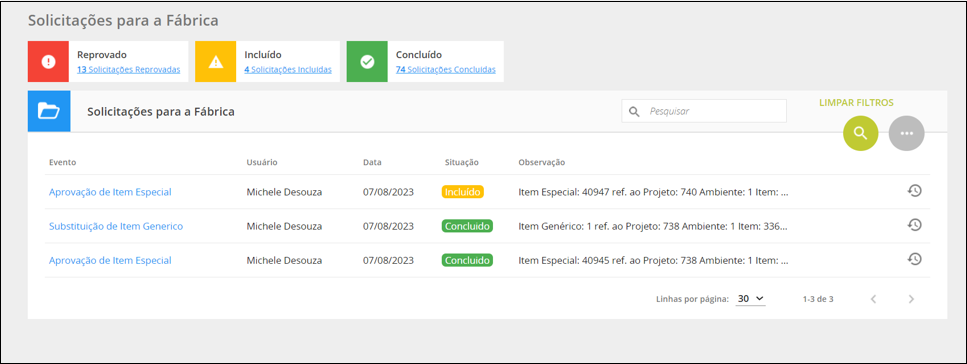Click the yellow Incluído status badge

pos(463,192)
